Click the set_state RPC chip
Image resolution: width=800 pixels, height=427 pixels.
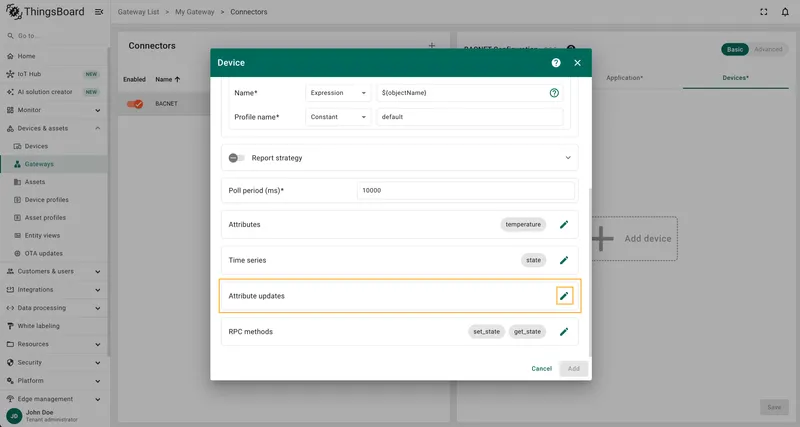click(486, 332)
